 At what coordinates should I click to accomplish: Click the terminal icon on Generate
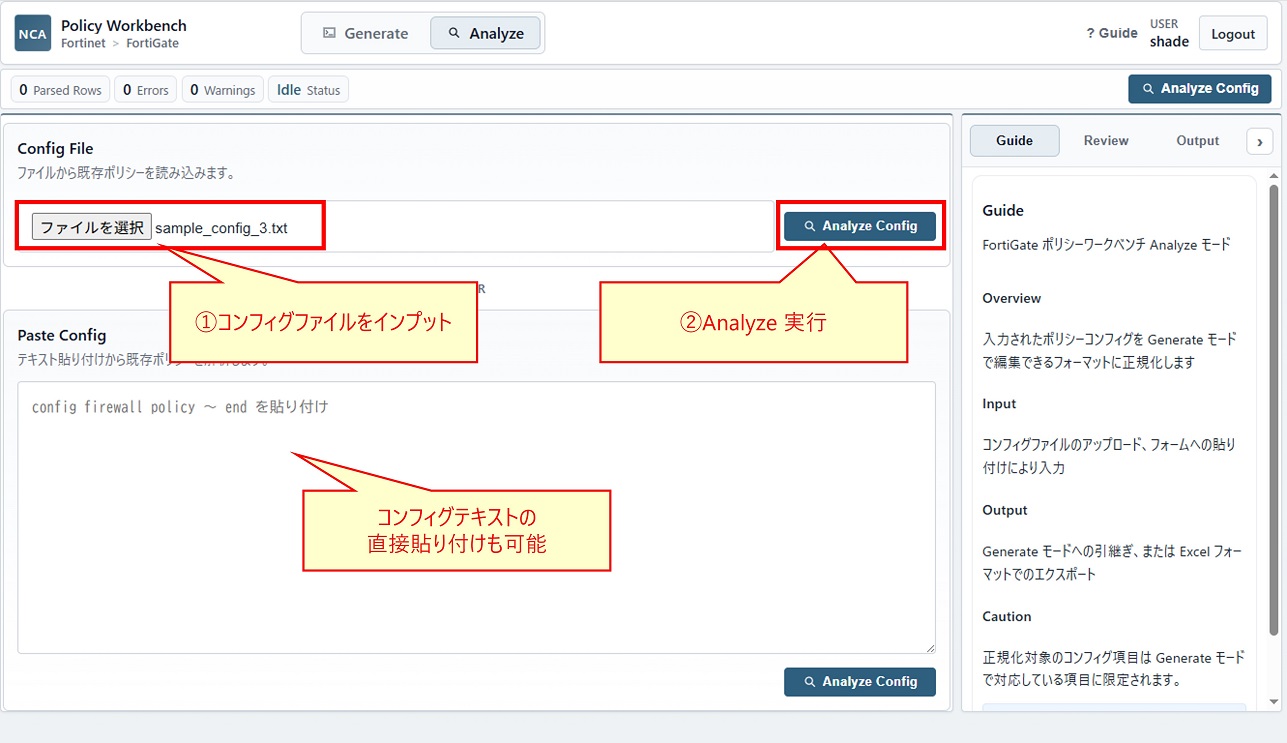(x=329, y=33)
